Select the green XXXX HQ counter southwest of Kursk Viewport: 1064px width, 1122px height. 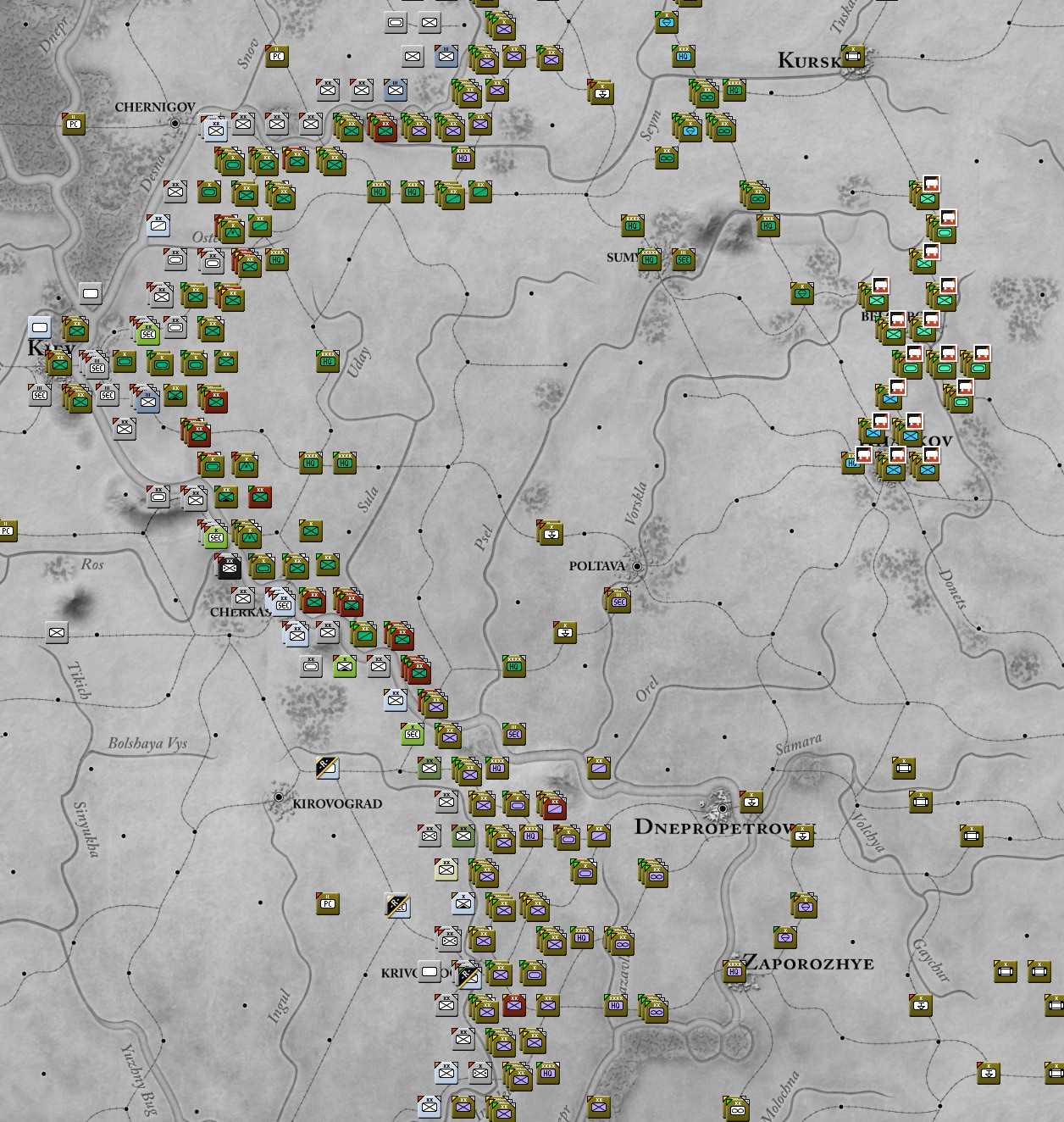[734, 90]
